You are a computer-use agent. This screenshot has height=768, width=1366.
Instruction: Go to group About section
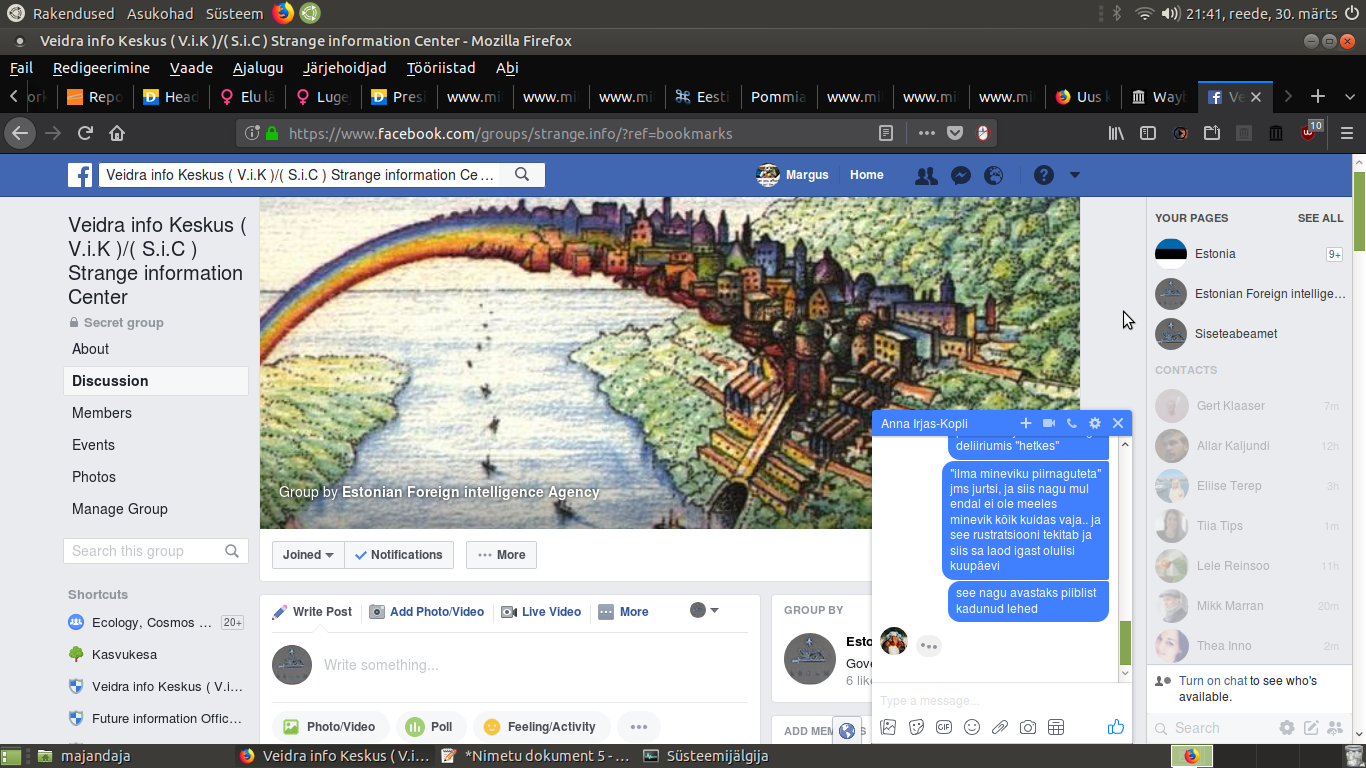pyautogui.click(x=90, y=349)
